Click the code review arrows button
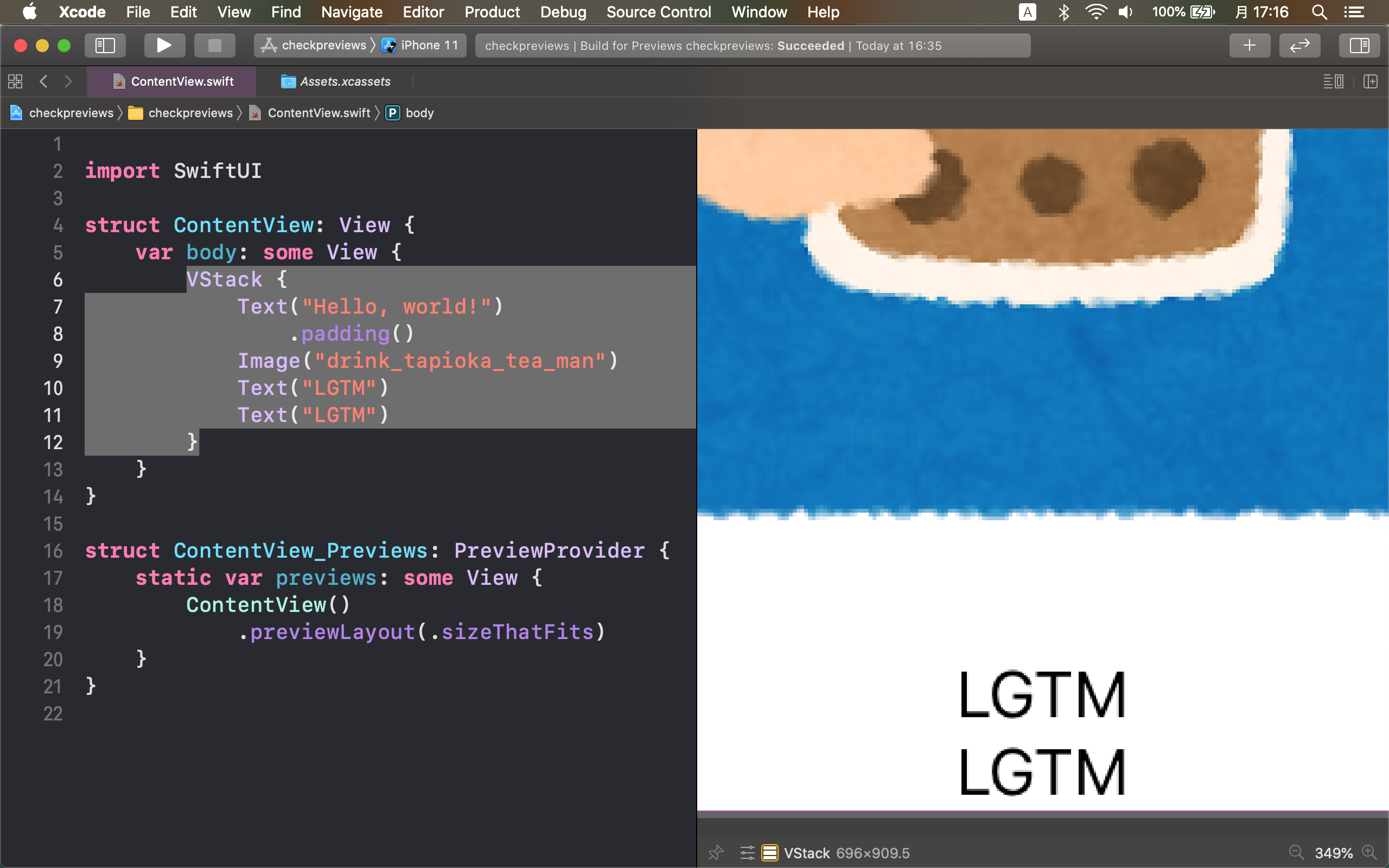 [x=1299, y=46]
